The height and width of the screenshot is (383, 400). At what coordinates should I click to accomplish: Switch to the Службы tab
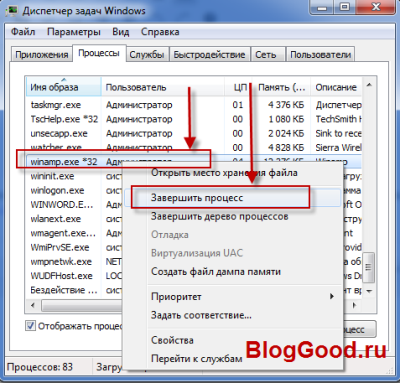[x=147, y=54]
